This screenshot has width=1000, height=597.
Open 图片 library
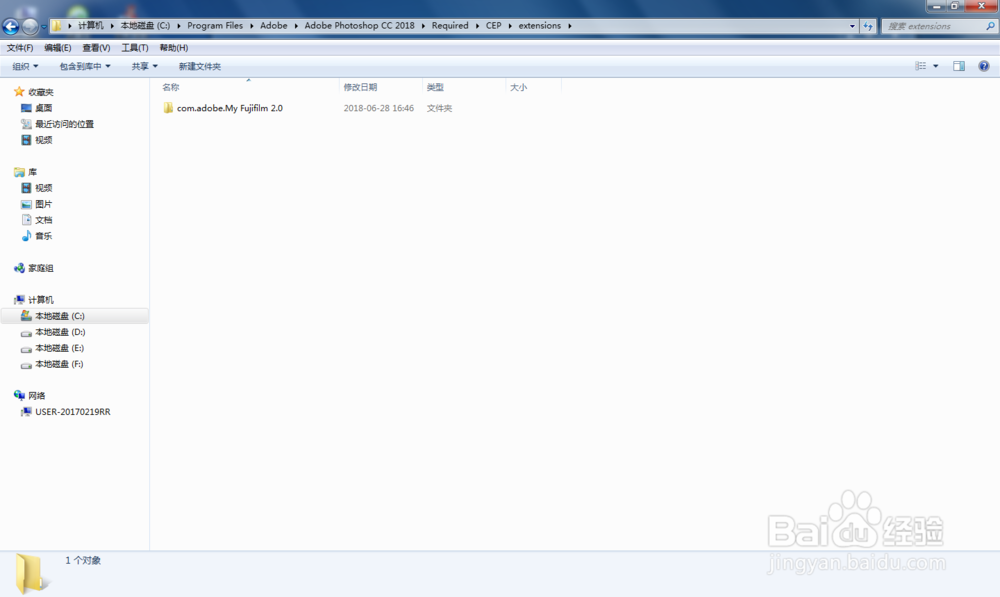(43, 203)
